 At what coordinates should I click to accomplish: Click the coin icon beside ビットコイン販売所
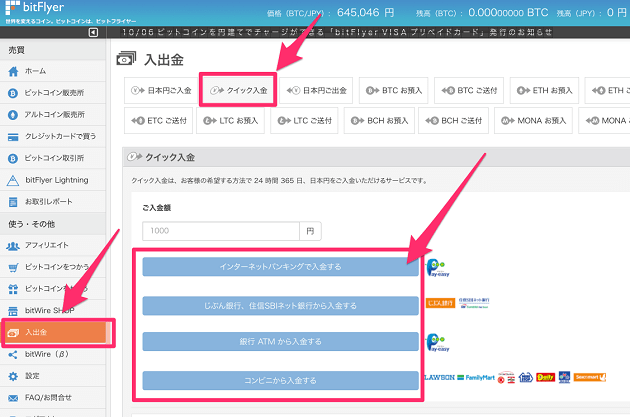click(13, 93)
